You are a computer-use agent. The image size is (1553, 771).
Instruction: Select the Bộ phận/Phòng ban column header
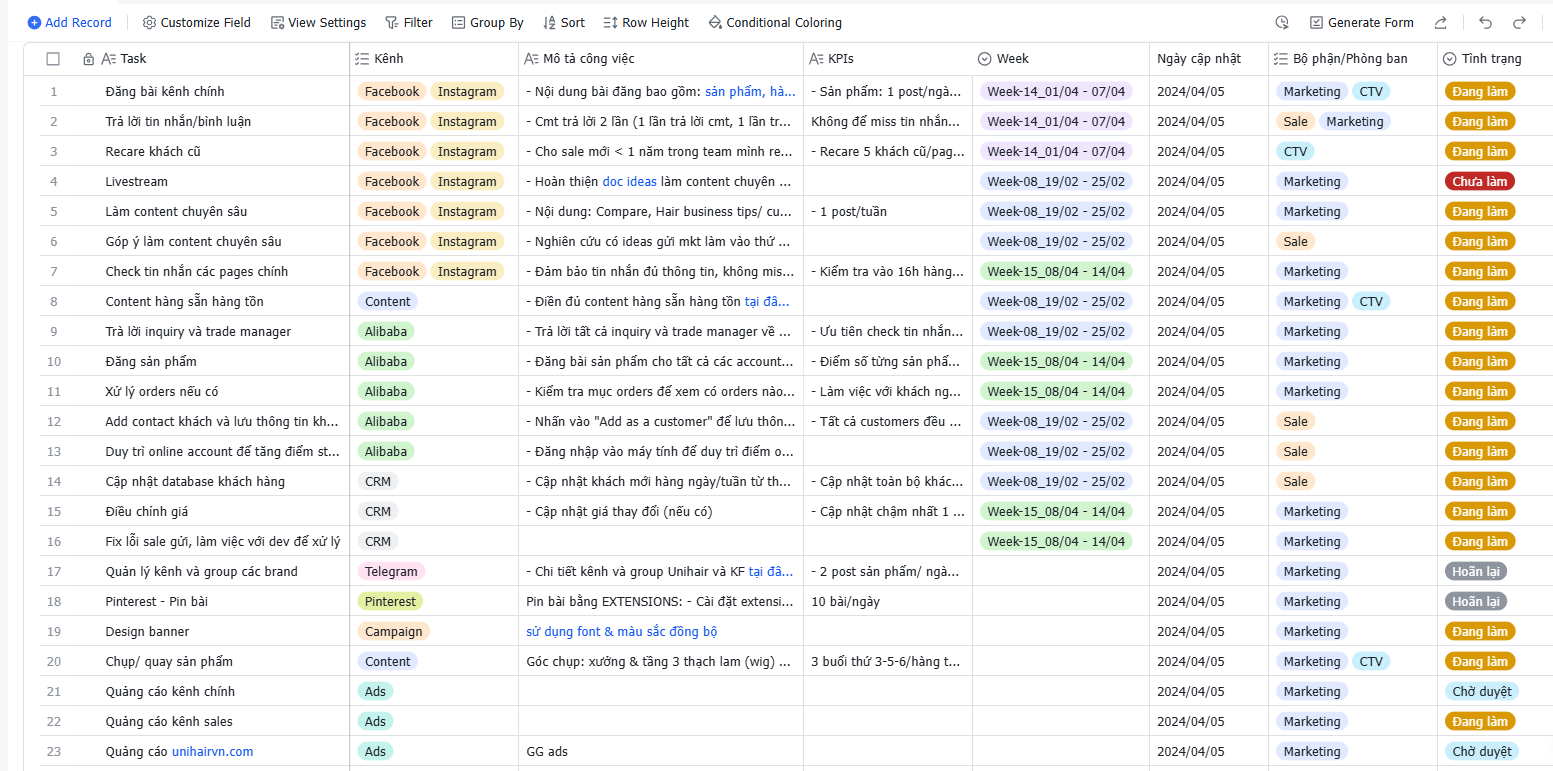coord(1353,59)
